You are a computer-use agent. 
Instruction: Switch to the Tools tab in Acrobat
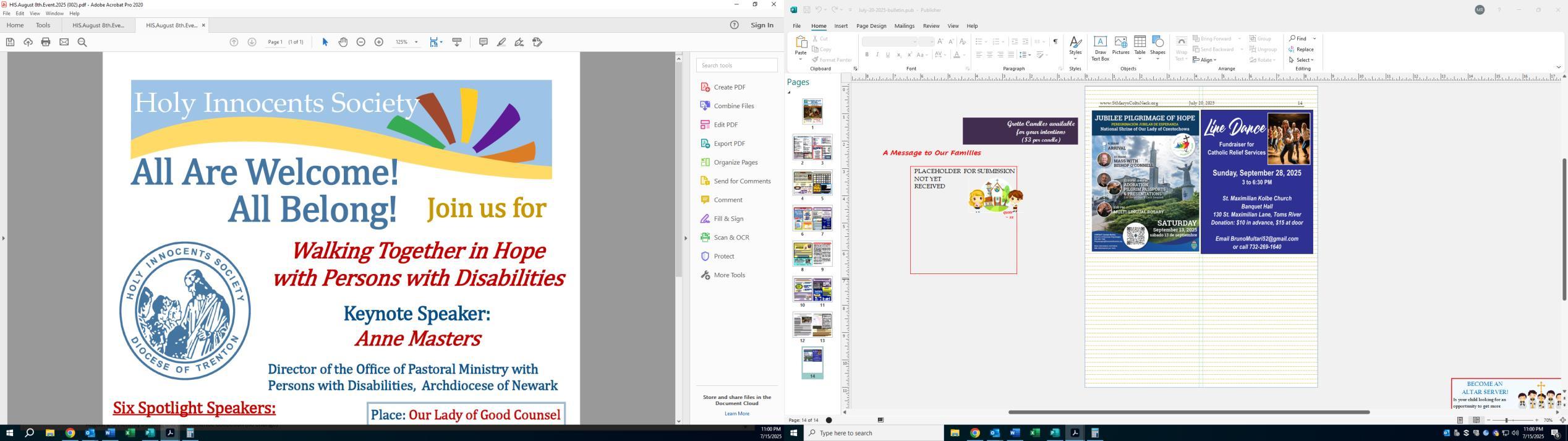click(43, 25)
